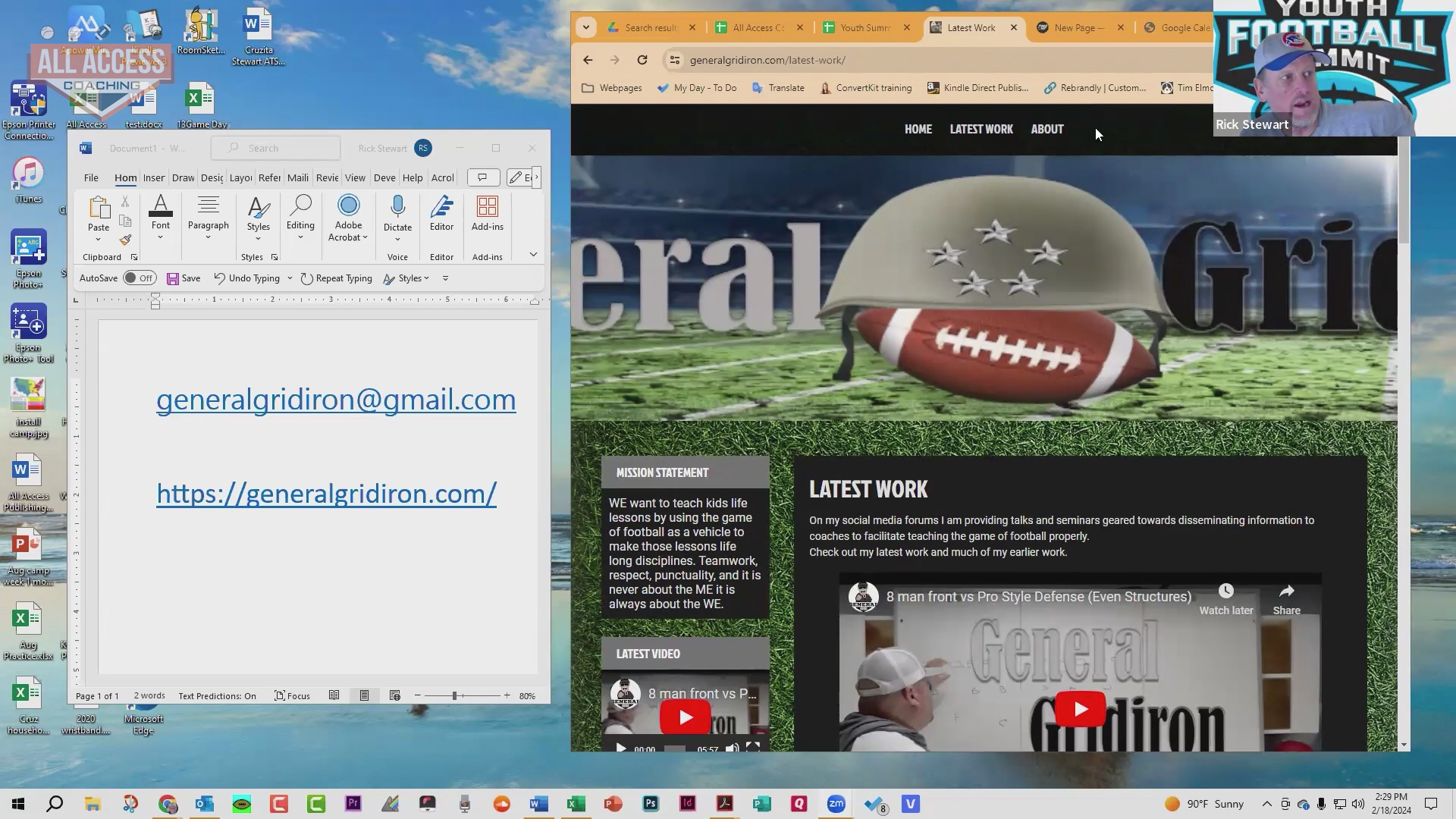Expand the Paragraph dropdown arrow
This screenshot has height=819, width=1456.
coord(208,238)
